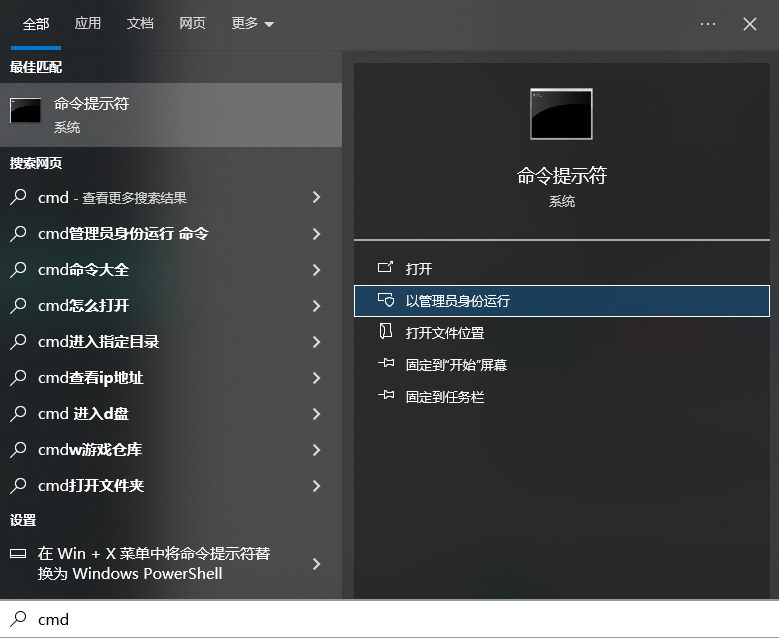The image size is (779, 638).
Task: Expand the 更多 dropdown filter
Action: (x=252, y=24)
